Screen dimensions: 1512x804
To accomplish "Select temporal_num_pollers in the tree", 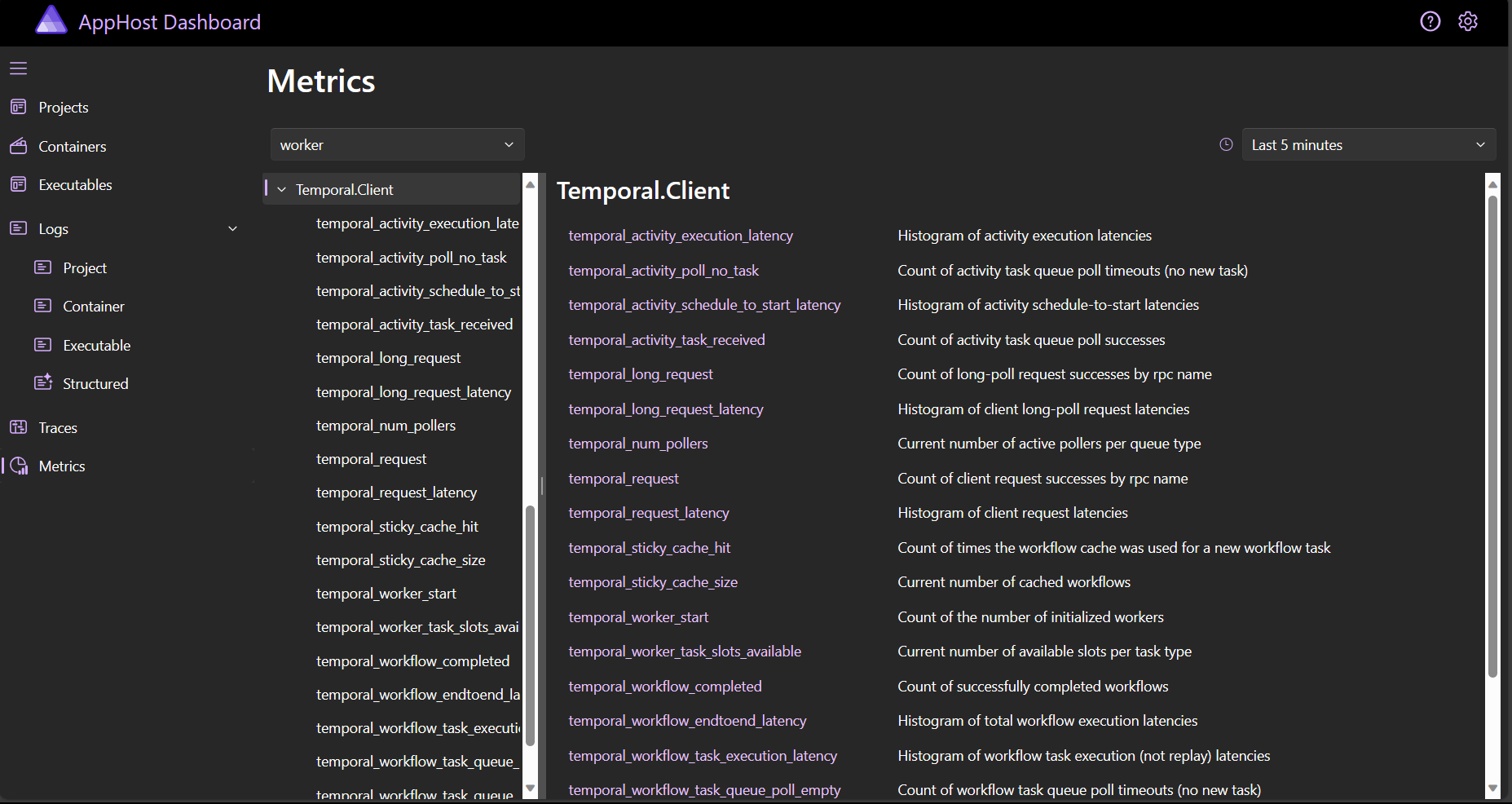I will point(386,426).
